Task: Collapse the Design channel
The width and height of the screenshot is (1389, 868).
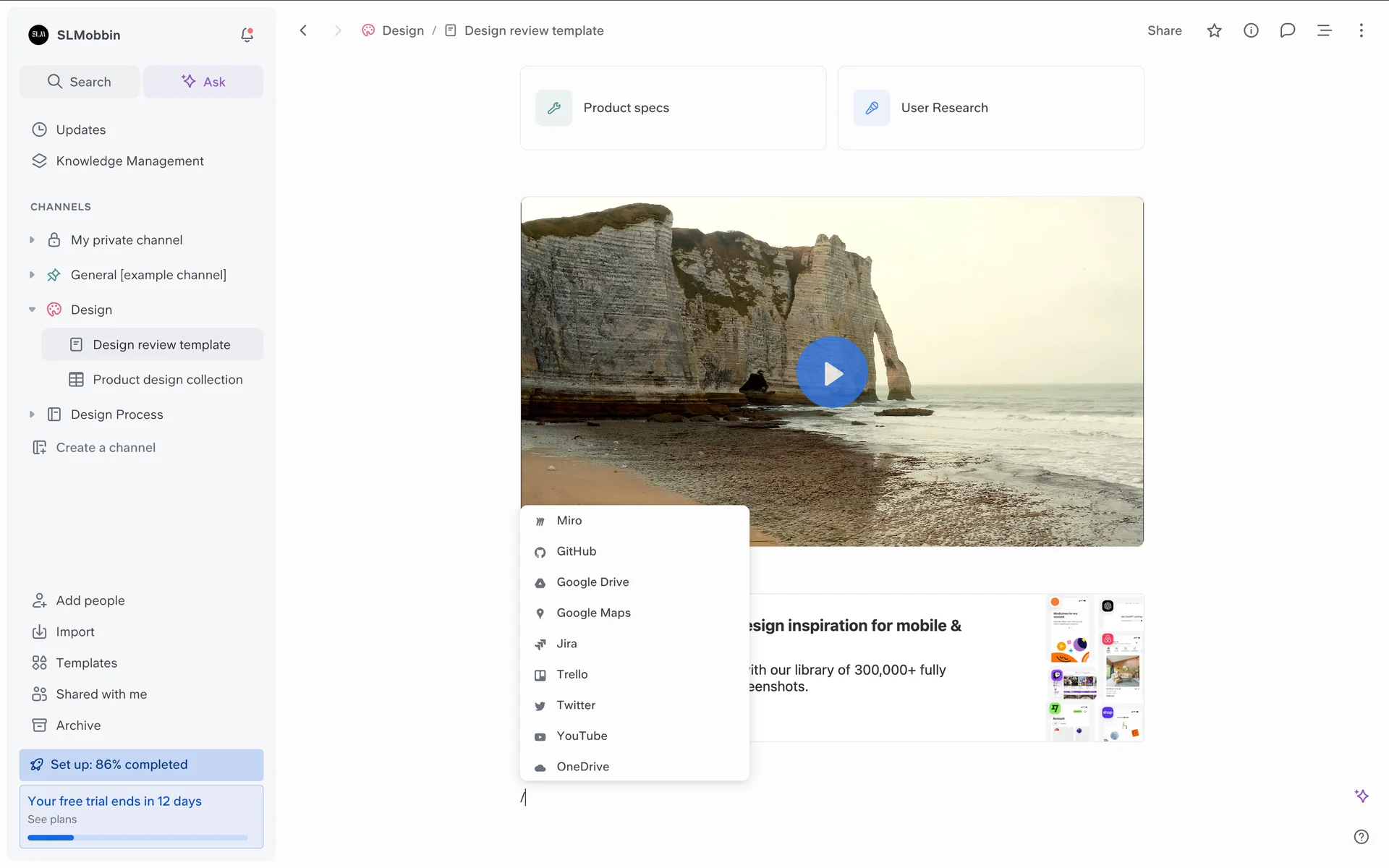Action: click(x=32, y=310)
